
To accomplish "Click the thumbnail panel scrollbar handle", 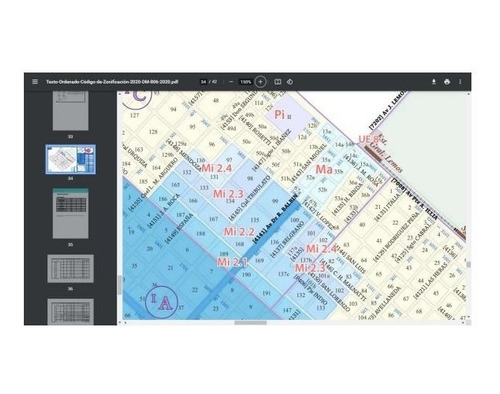I will [x=119, y=285].
